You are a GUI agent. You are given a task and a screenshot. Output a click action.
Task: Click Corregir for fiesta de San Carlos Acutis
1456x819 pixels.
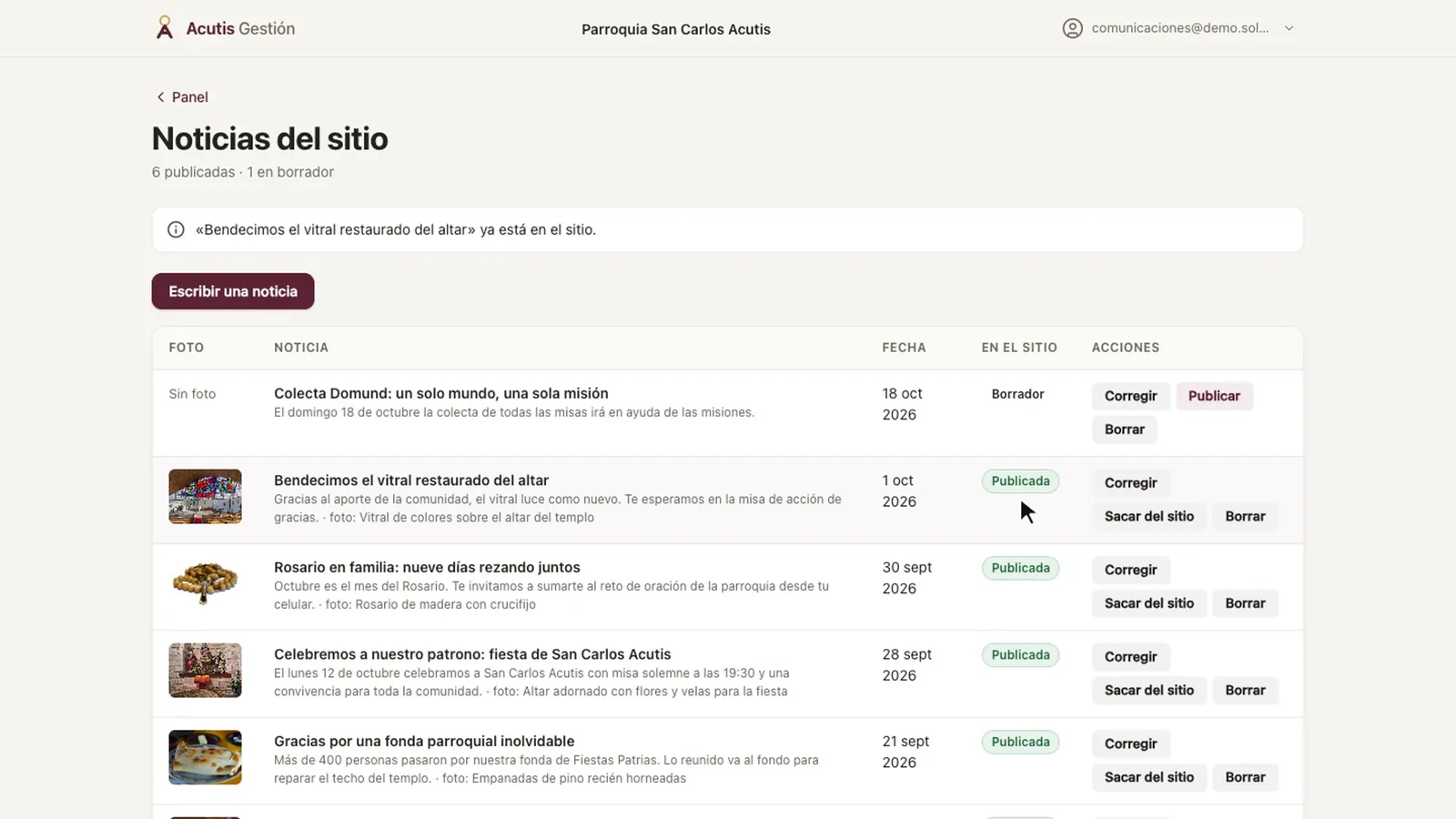[1130, 657]
